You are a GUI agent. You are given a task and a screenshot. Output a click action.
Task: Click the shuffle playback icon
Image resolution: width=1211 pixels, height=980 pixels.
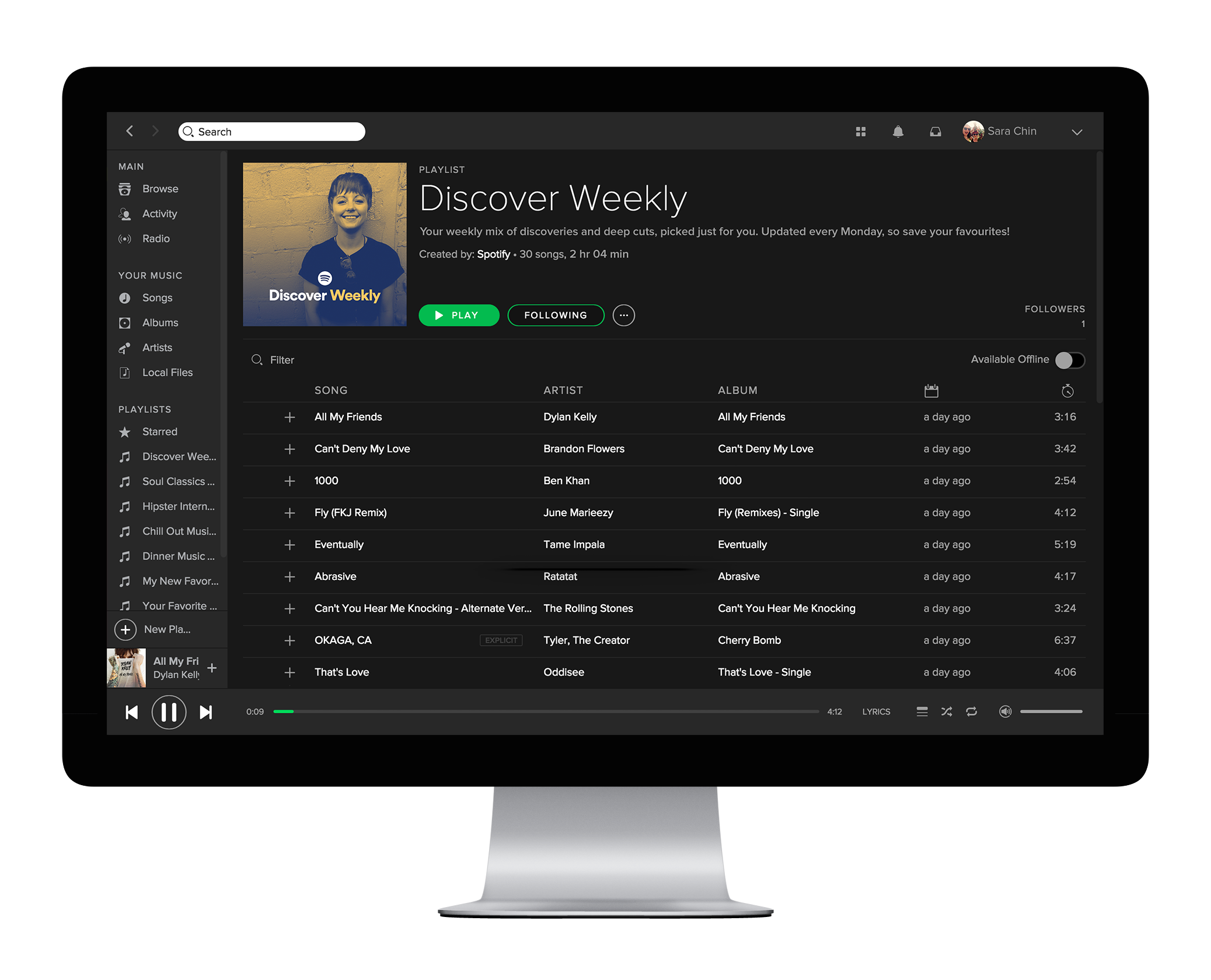click(945, 712)
